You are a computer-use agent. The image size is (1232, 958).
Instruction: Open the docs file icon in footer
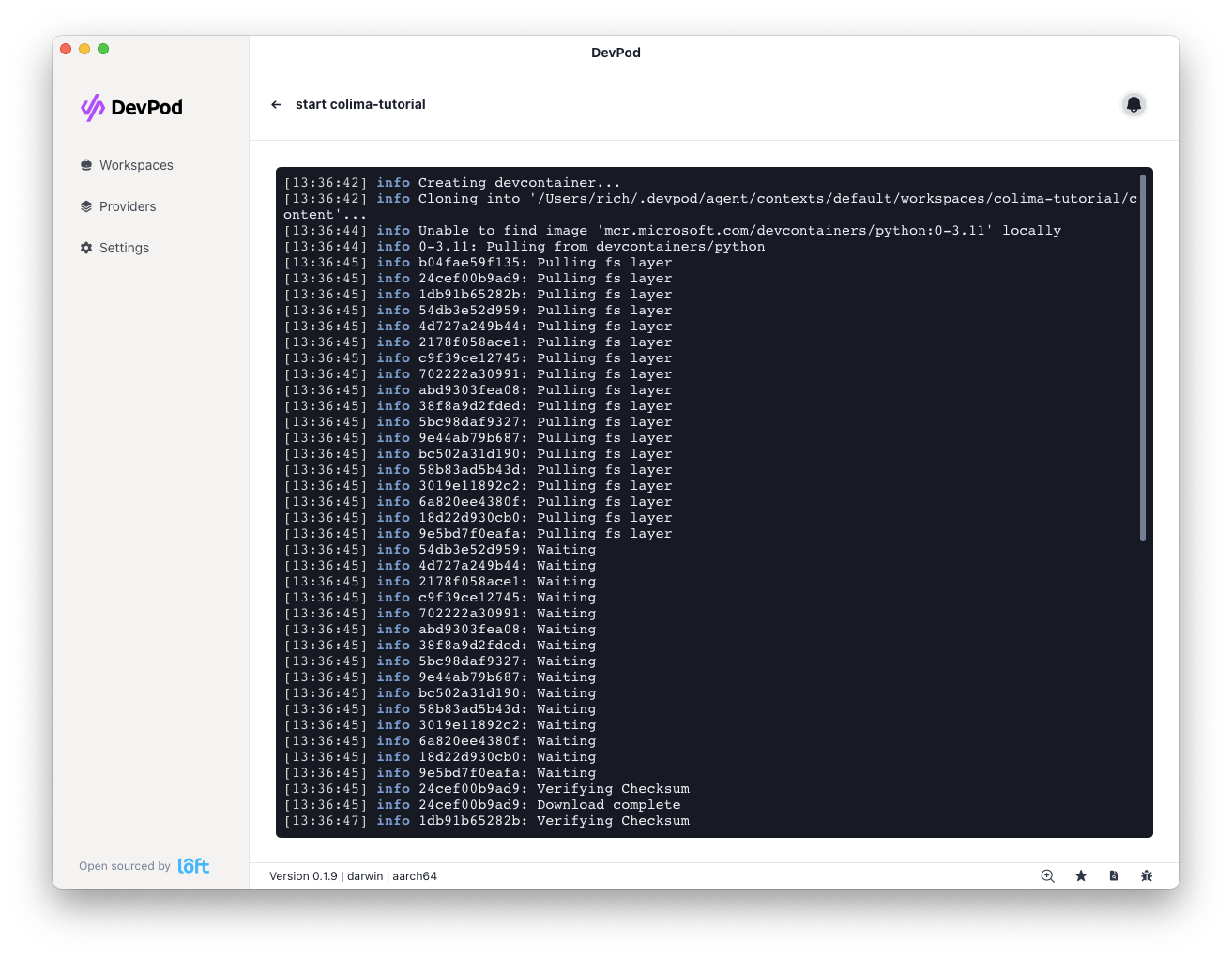1114,875
